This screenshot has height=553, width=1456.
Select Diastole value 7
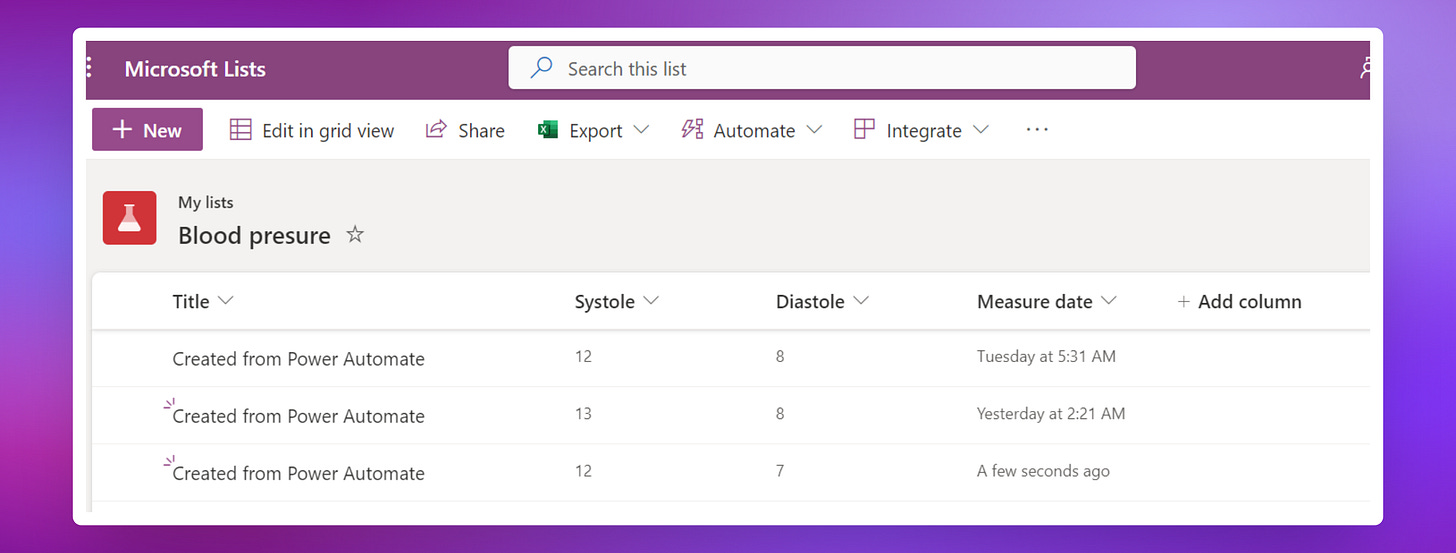click(780, 471)
